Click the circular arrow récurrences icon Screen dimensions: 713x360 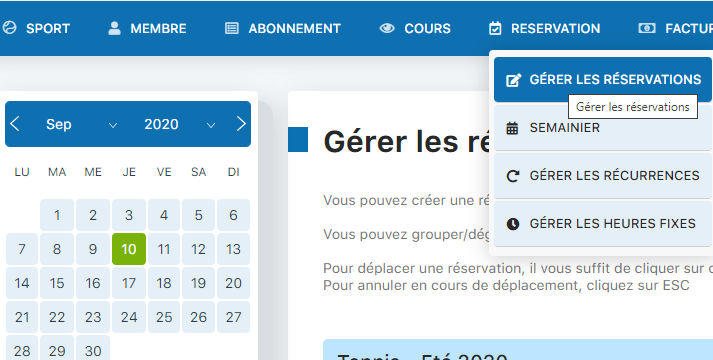[x=513, y=176]
